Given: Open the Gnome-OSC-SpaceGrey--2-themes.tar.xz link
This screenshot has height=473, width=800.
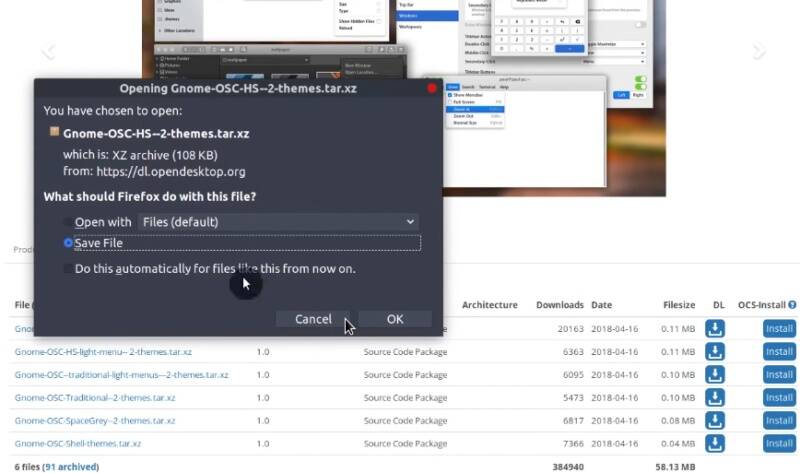Looking at the screenshot, I should point(95,420).
